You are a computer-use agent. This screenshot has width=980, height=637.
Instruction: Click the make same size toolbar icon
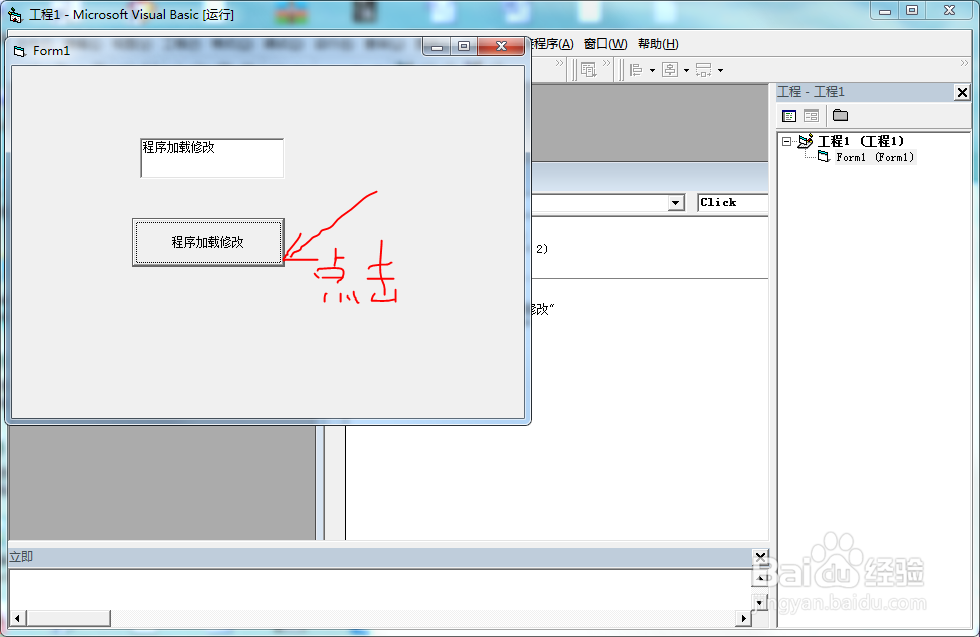click(x=704, y=70)
